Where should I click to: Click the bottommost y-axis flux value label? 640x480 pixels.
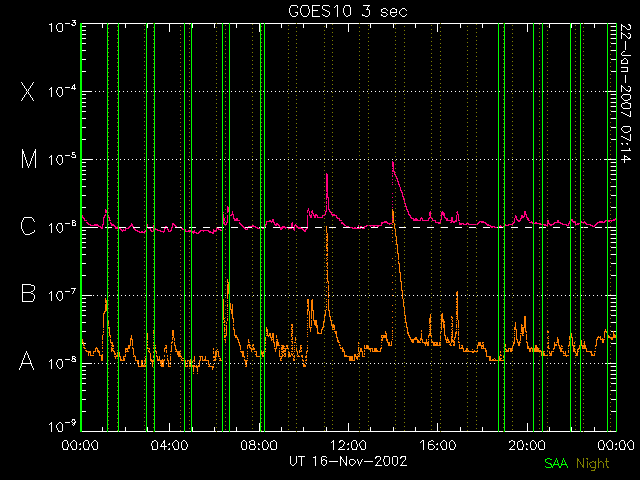click(x=62, y=427)
